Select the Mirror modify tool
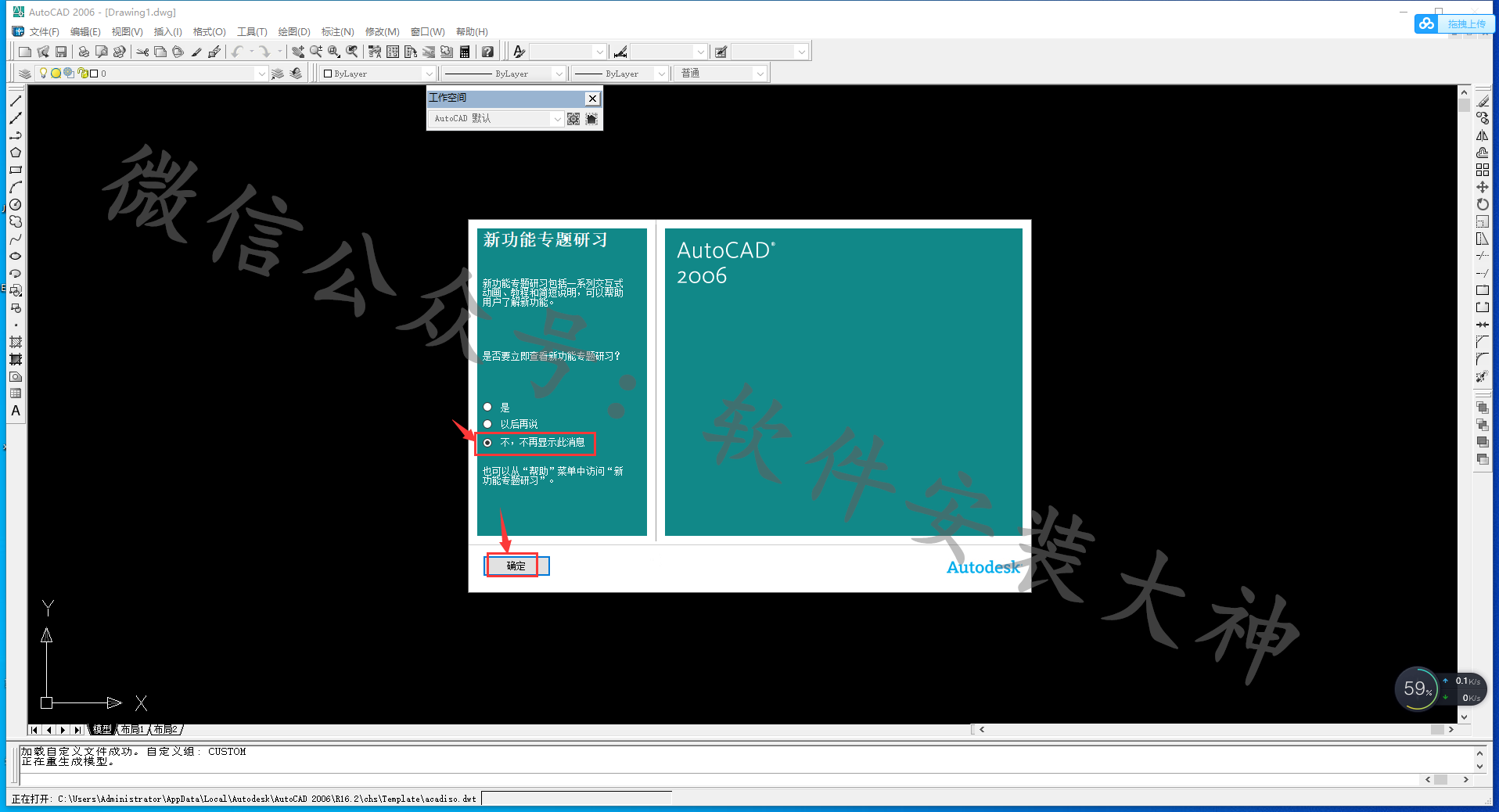The image size is (1499, 812). 1483,135
